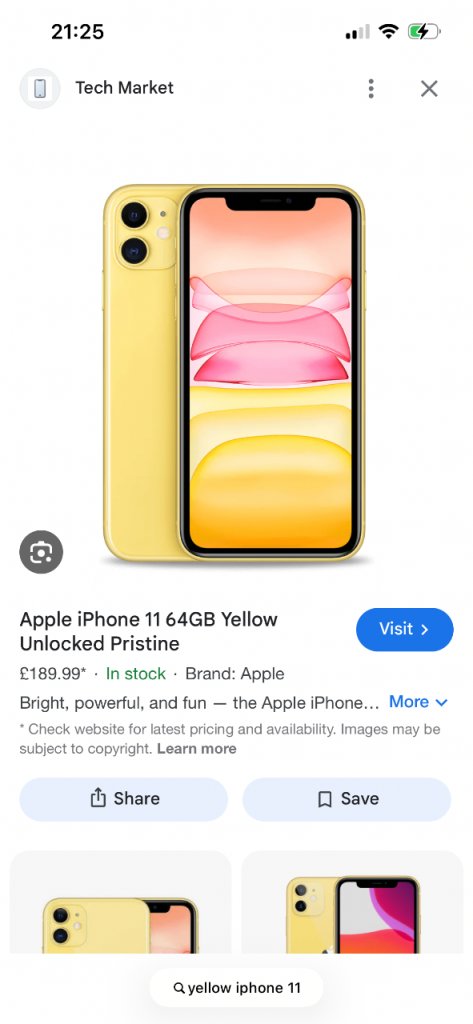Tap the Tech Market site logo icon
473x1024 pixels.
(x=40, y=88)
